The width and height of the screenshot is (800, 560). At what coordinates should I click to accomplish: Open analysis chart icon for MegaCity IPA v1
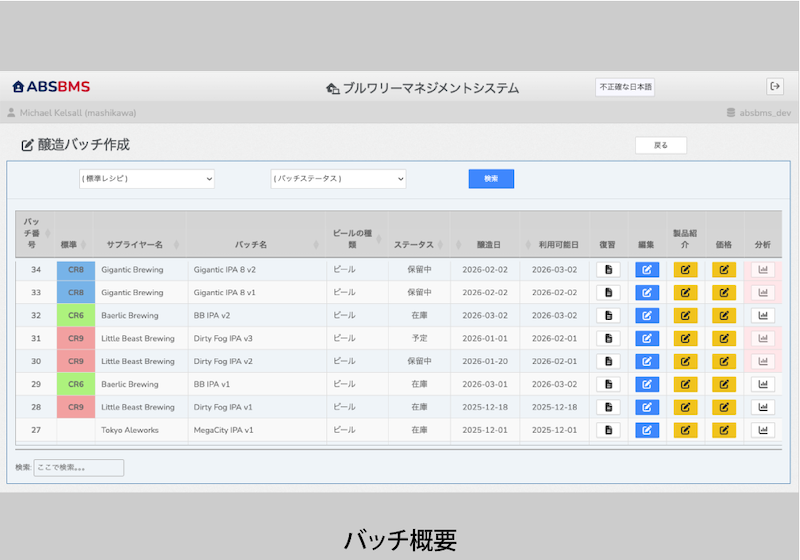point(763,430)
